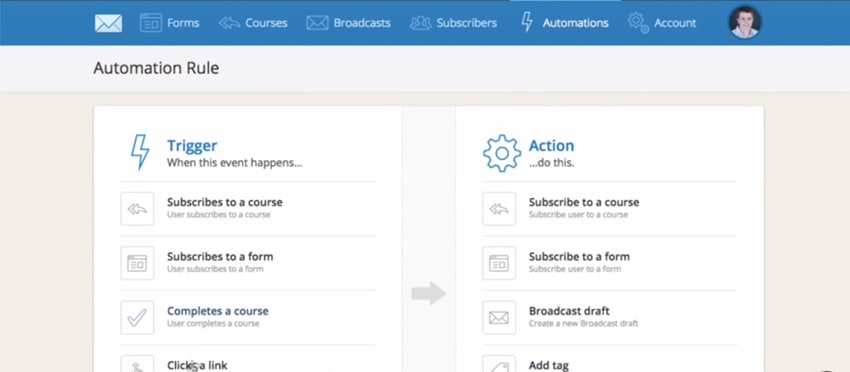Select the Completes a course checkmark icon
The width and height of the screenshot is (850, 372).
tap(137, 318)
